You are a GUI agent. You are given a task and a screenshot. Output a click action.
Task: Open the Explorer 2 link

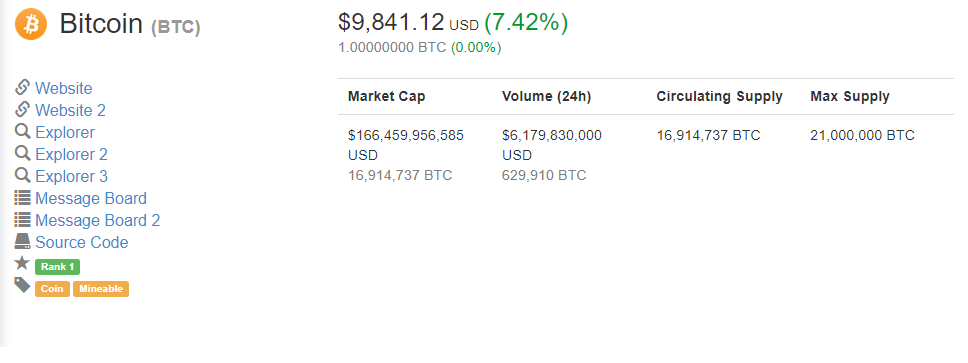coord(72,154)
